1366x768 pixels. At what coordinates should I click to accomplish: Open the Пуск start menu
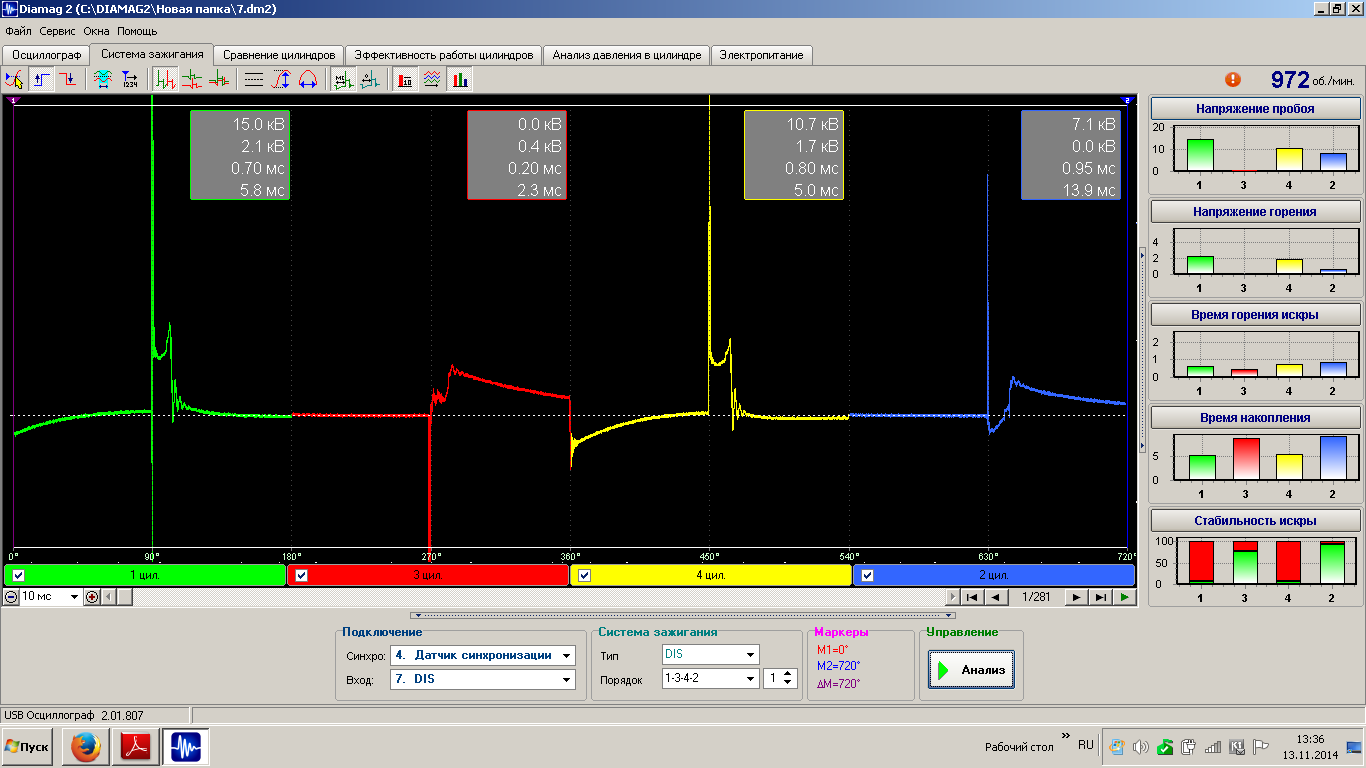[x=28, y=747]
